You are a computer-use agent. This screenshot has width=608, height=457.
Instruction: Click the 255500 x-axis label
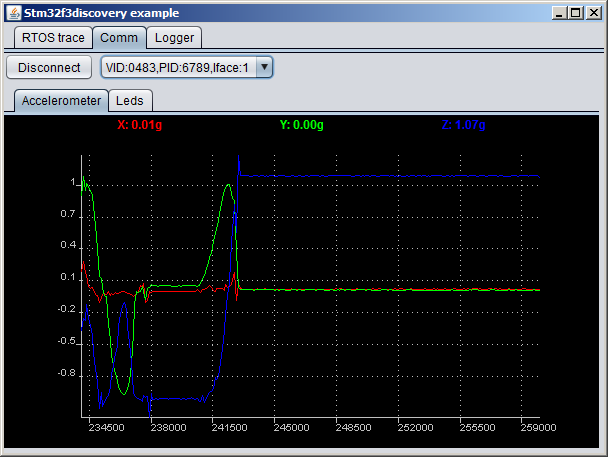[477, 428]
